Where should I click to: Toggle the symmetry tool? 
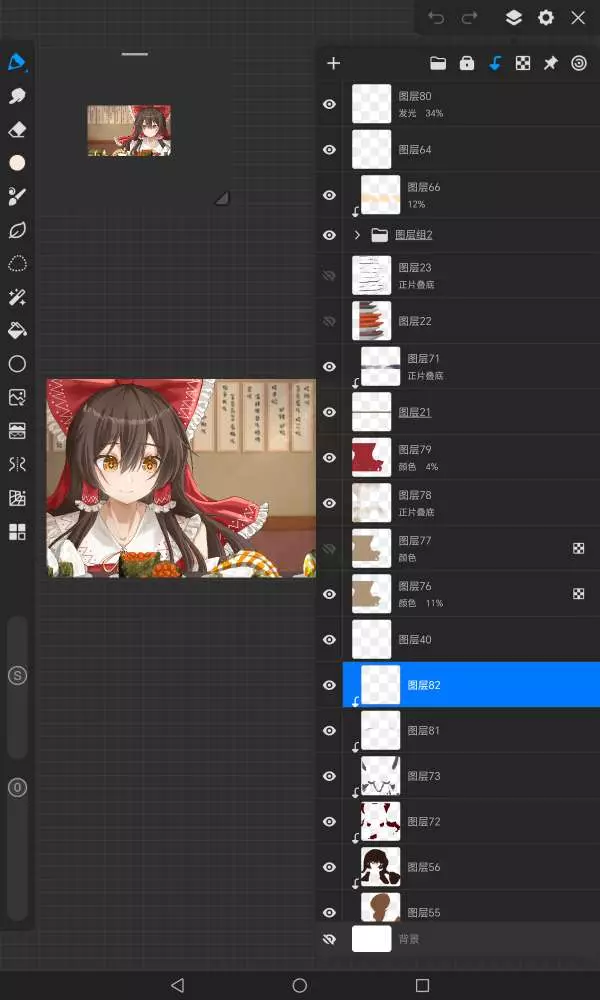click(17, 464)
